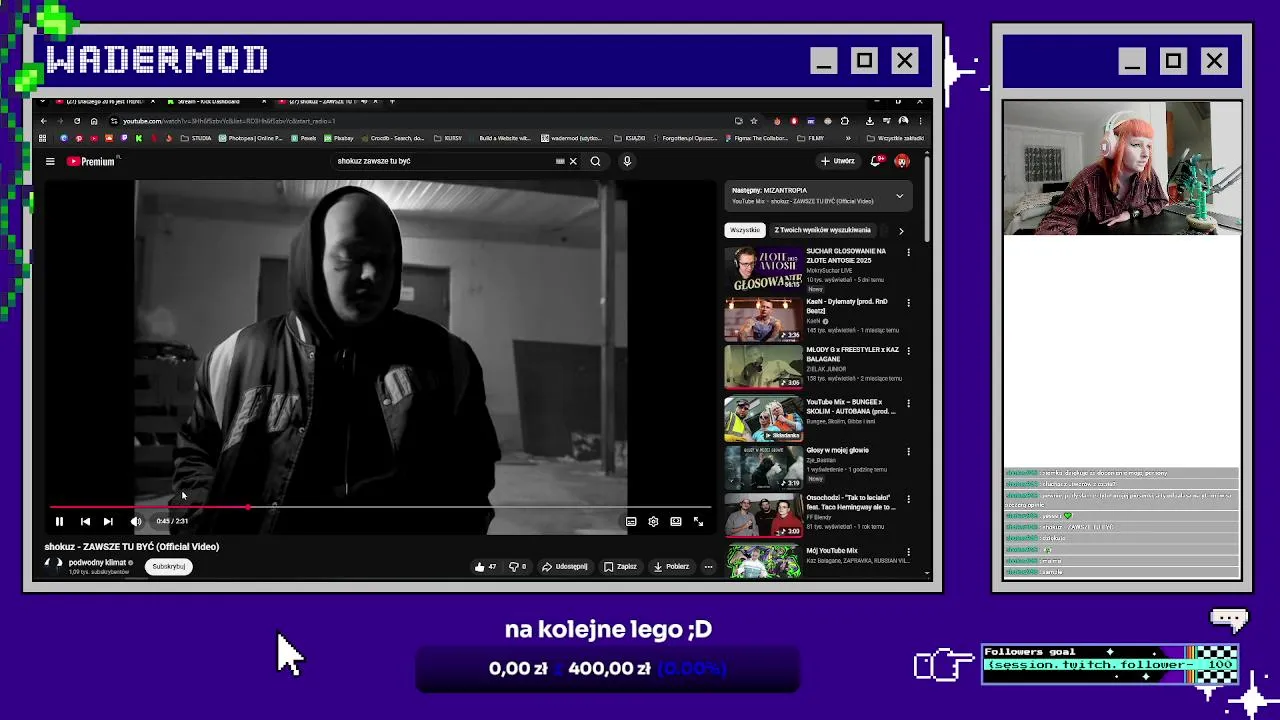The height and width of the screenshot is (720, 1280).
Task: Open Osochodzi Tak to leciało title
Action: (x=851, y=502)
